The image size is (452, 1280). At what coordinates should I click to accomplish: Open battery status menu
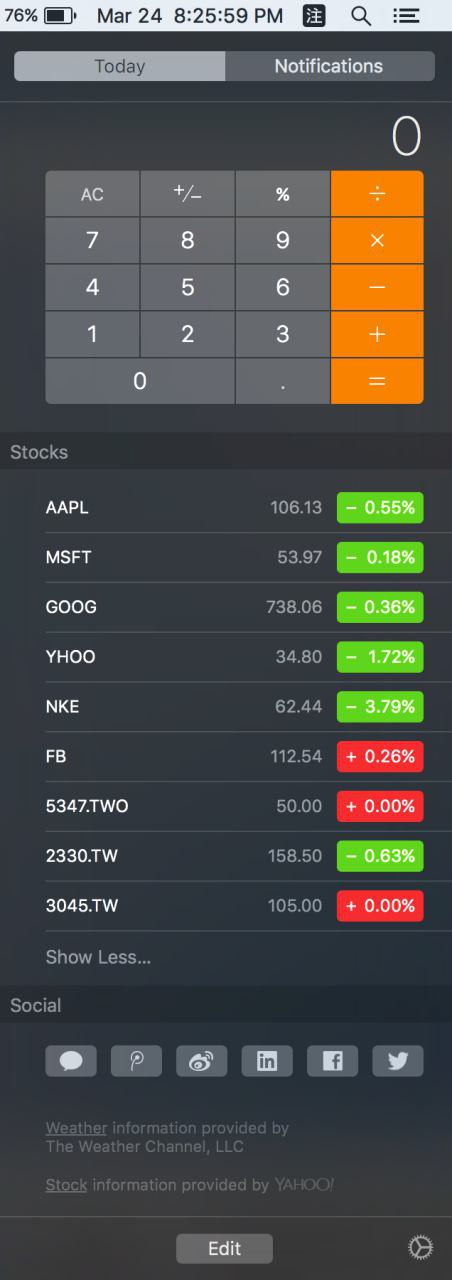[x=41, y=16]
